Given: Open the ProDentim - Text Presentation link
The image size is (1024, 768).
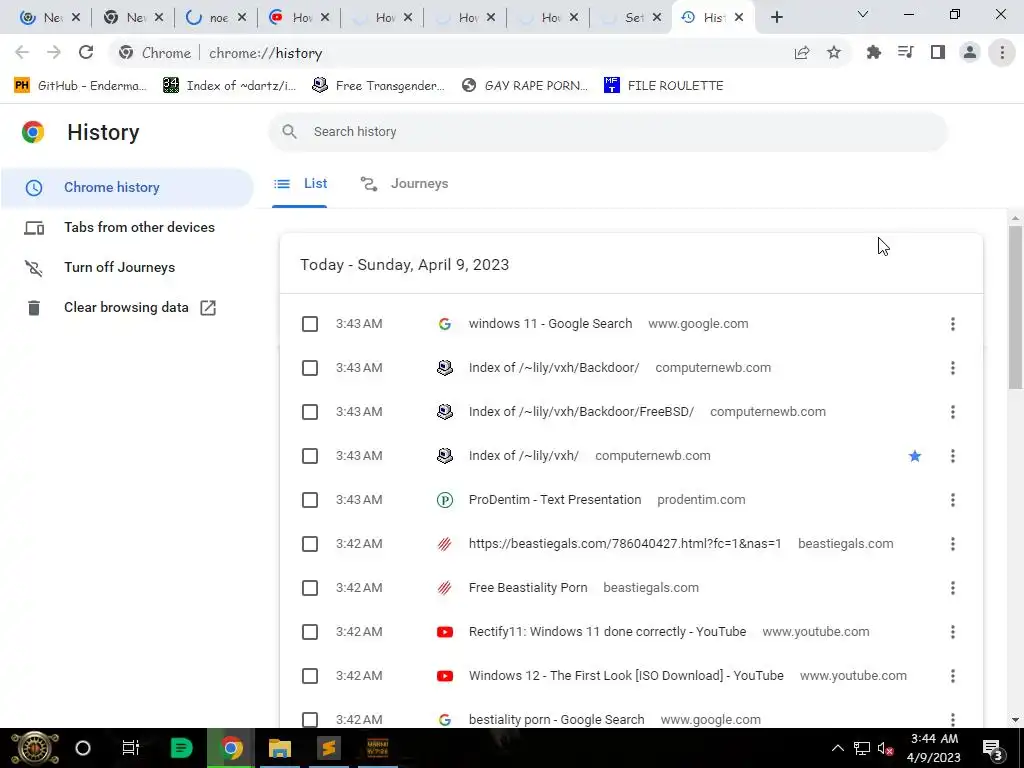Looking at the screenshot, I should point(554,500).
